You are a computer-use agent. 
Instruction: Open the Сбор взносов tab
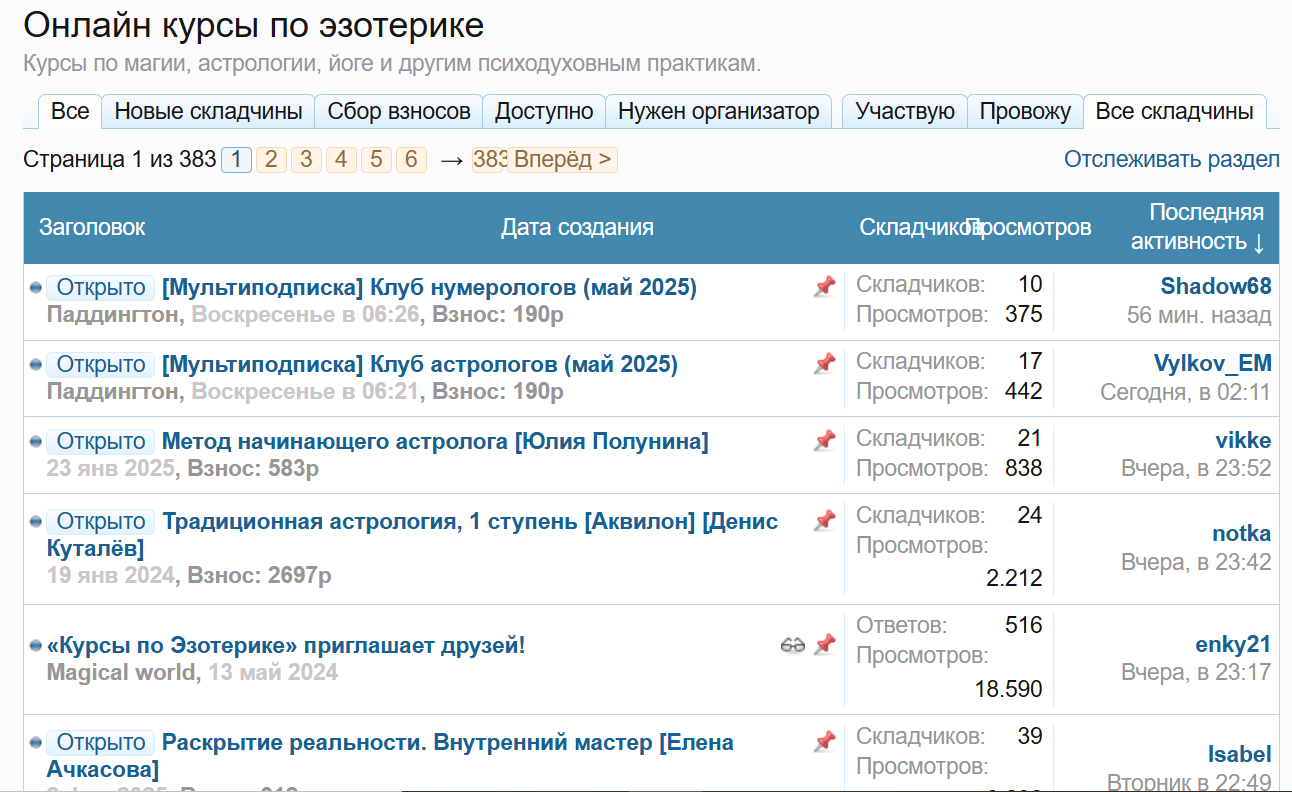[x=399, y=111]
